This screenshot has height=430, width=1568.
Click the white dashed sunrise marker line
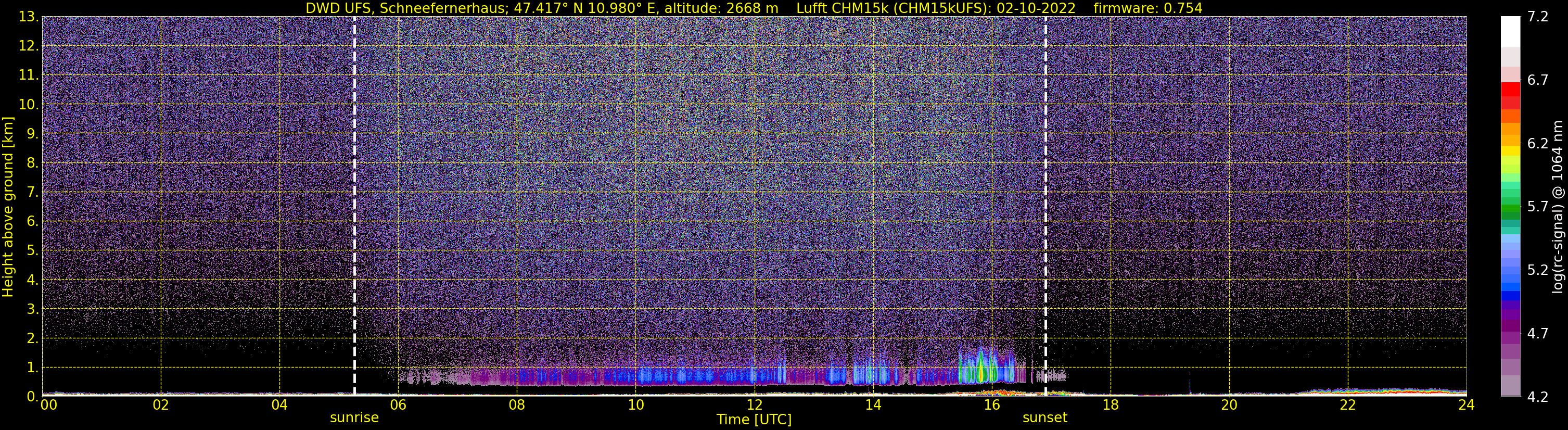click(354, 206)
